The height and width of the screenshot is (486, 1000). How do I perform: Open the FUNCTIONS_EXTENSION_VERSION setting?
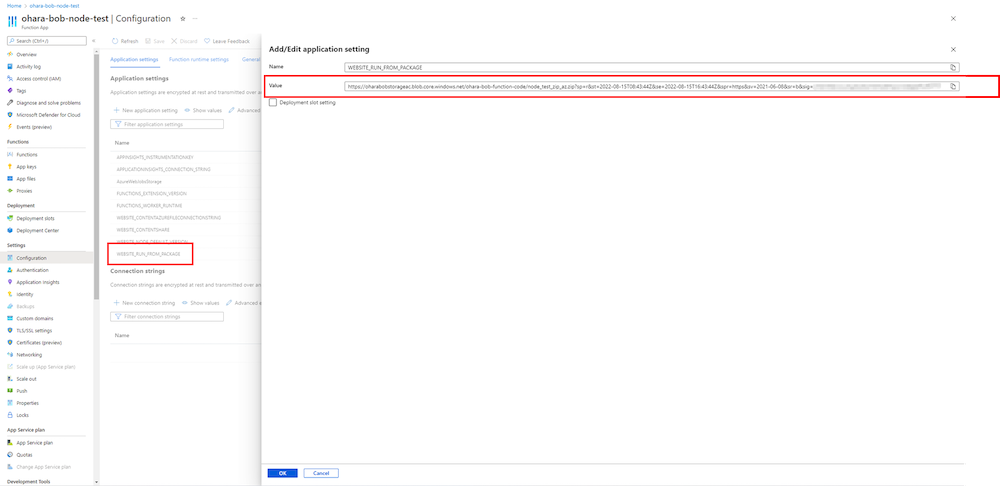[152, 193]
